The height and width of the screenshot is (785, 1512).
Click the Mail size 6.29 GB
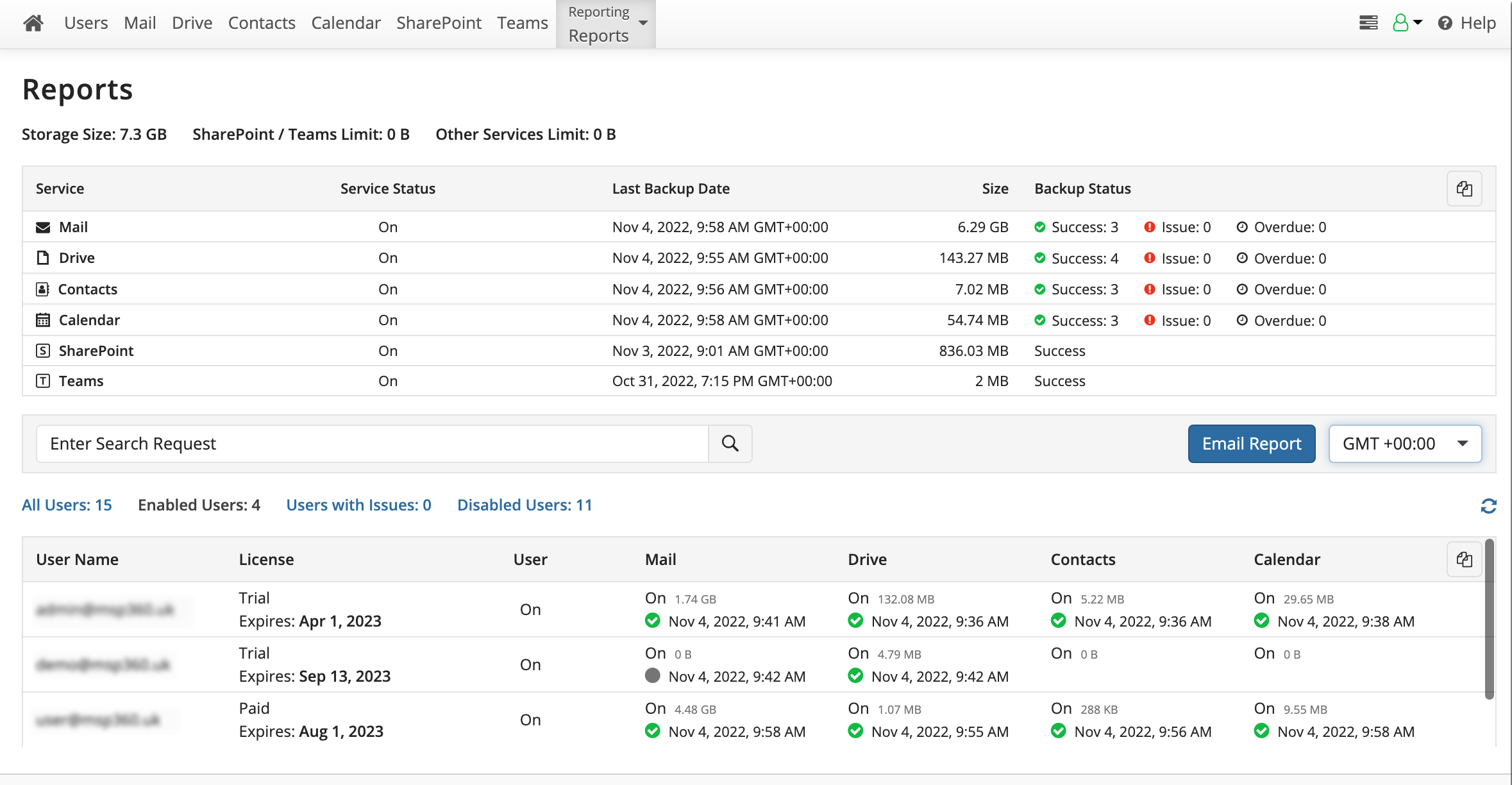pos(983,227)
